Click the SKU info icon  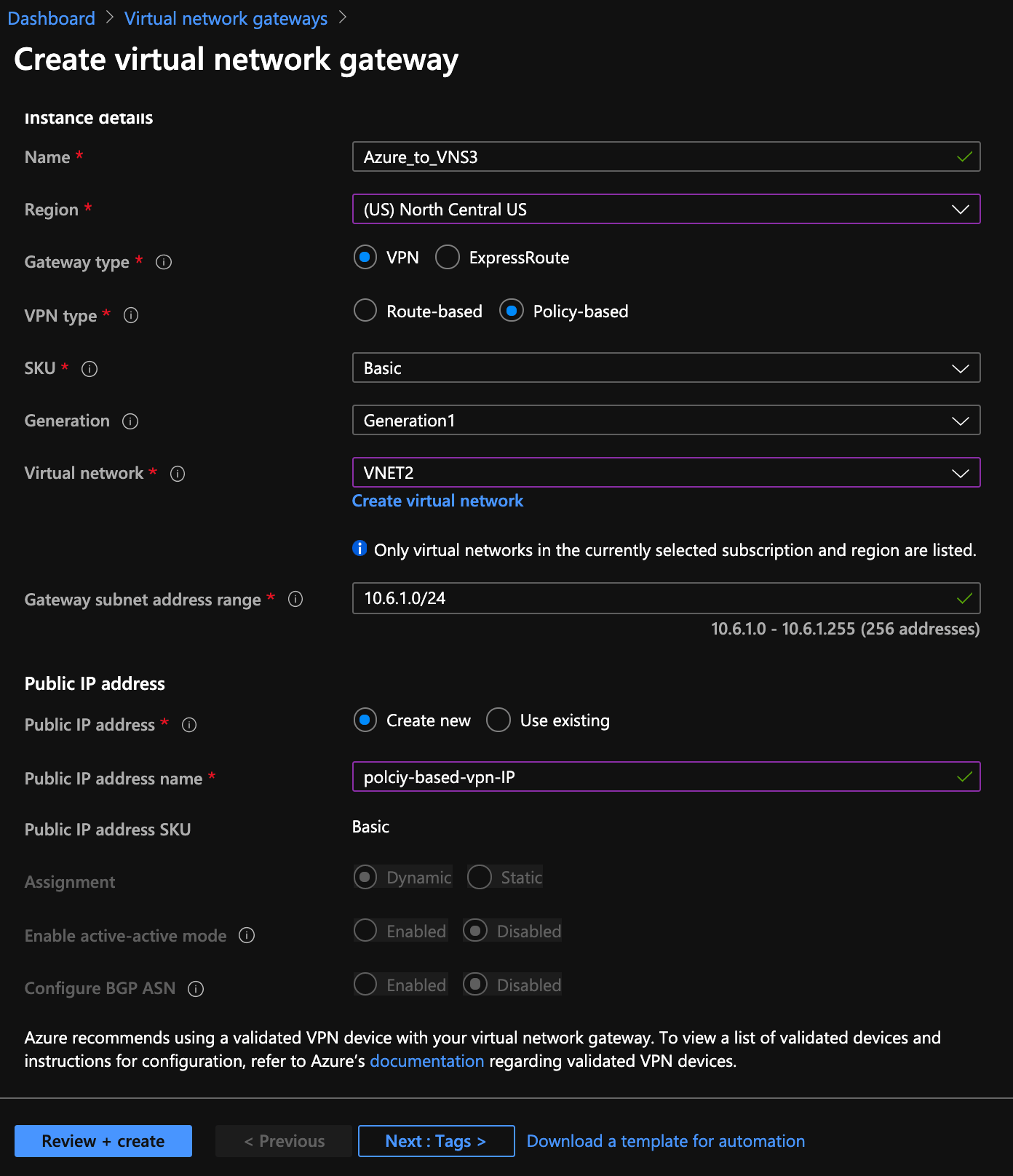[90, 369]
